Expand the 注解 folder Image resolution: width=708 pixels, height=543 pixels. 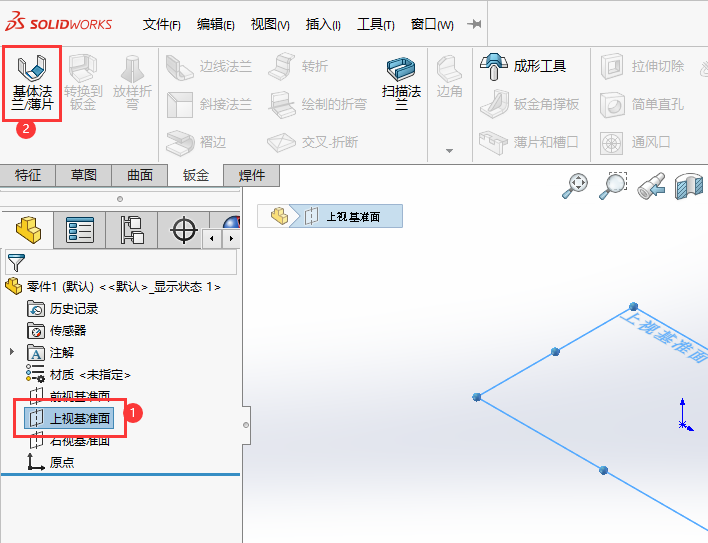[12, 352]
